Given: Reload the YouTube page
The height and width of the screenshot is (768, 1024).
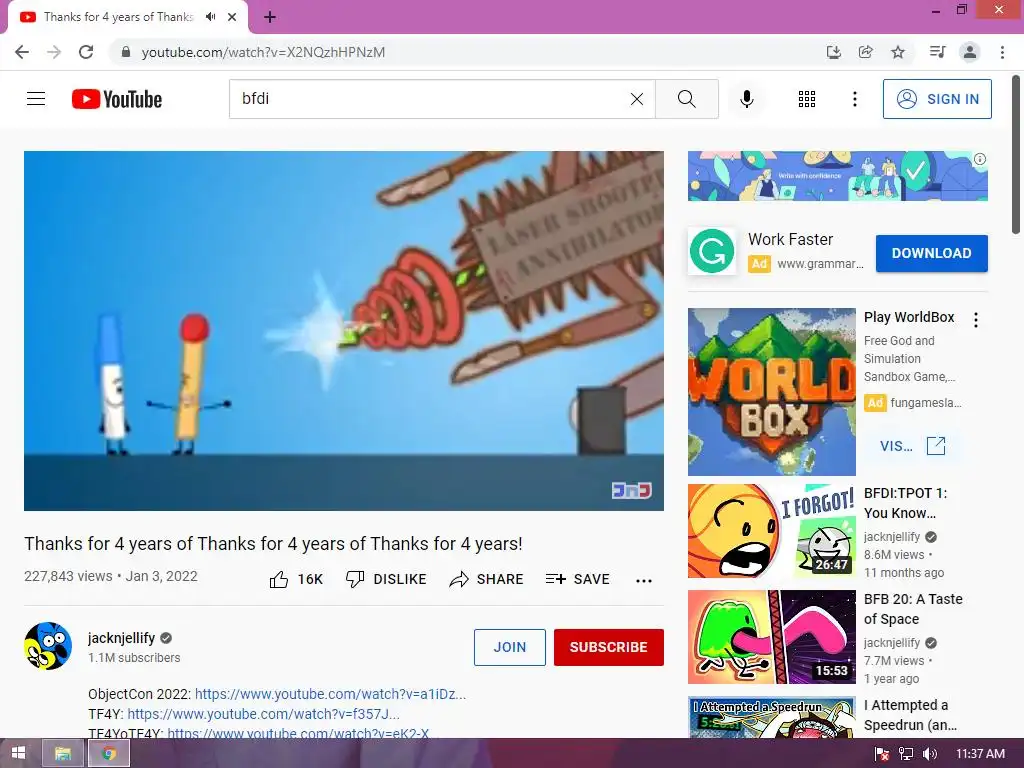Looking at the screenshot, I should 86,52.
